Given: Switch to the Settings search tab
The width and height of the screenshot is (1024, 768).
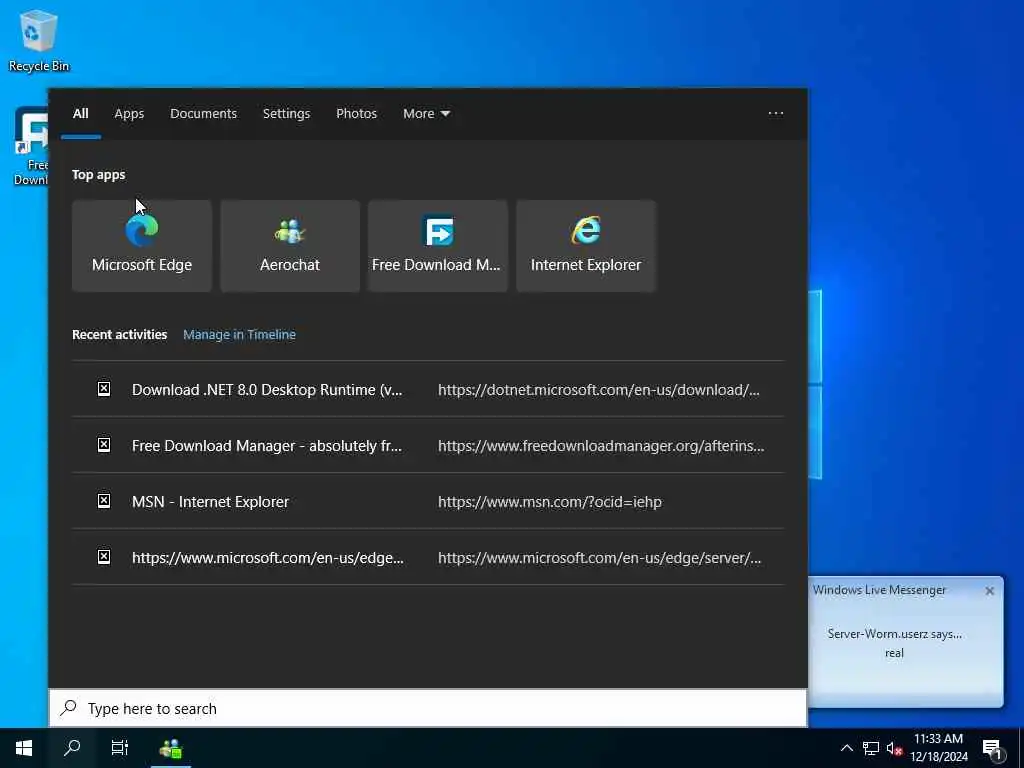Looking at the screenshot, I should click(x=287, y=114).
